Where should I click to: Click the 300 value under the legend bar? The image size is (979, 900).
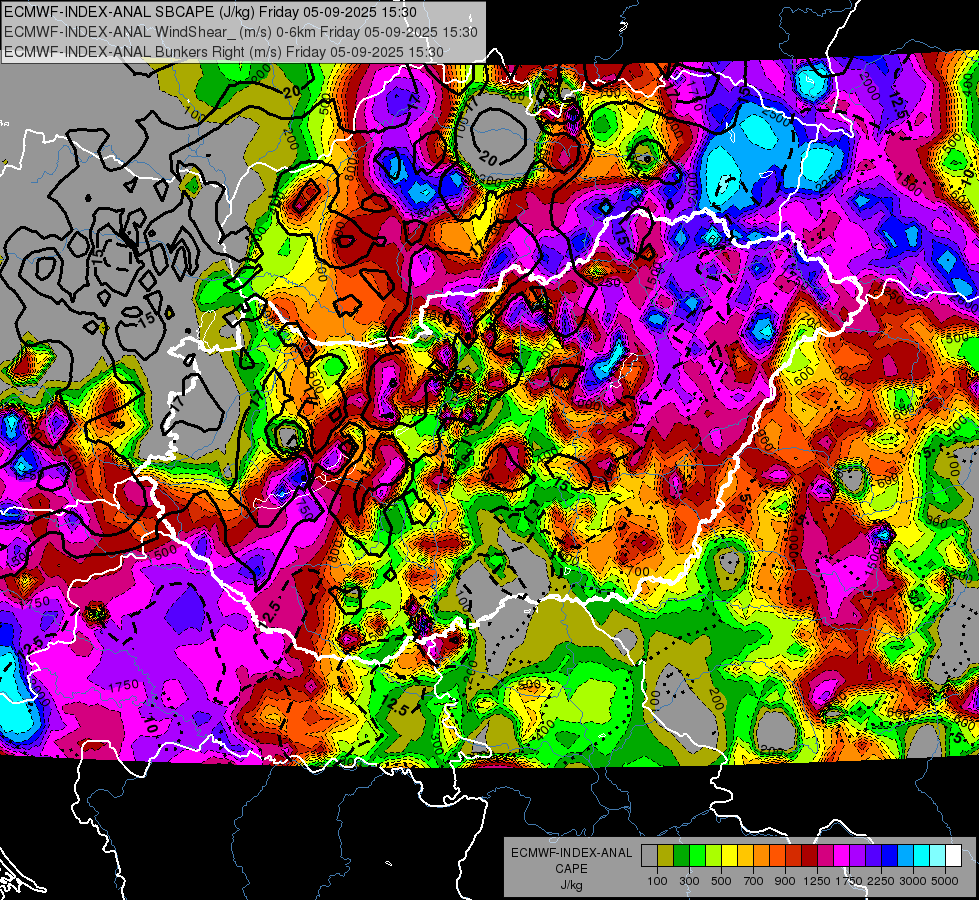pyautogui.click(x=689, y=881)
